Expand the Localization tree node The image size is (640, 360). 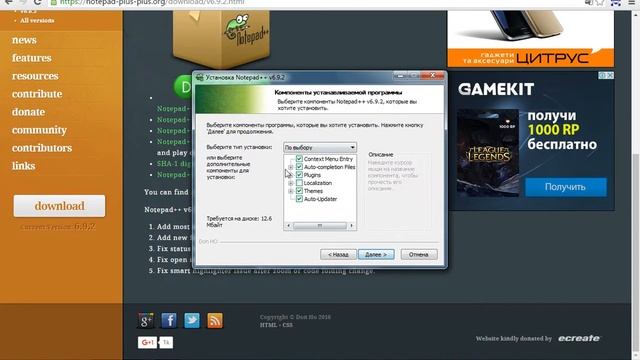(291, 183)
